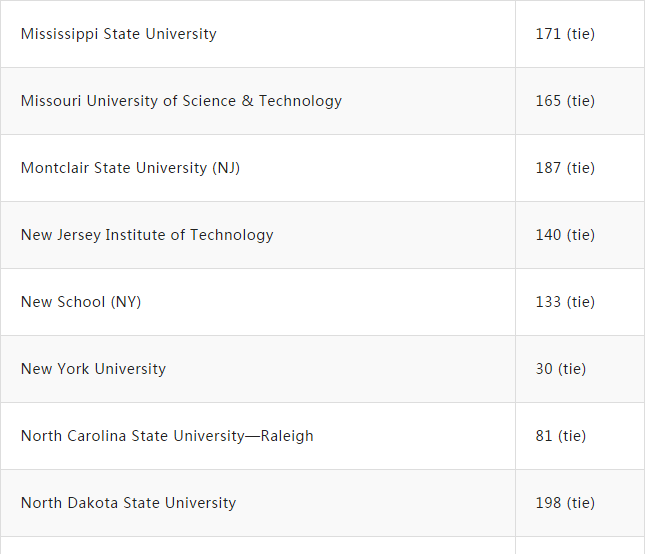Click the 171 (tie) rank cell
The image size is (645, 554).
point(565,34)
